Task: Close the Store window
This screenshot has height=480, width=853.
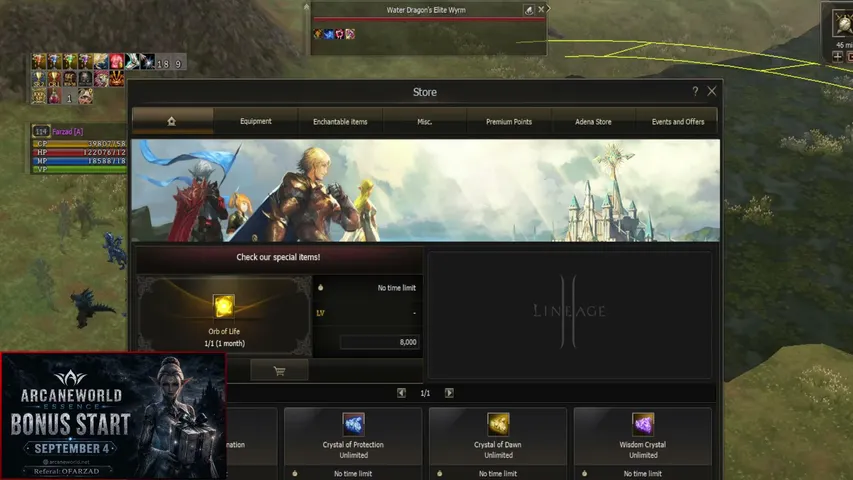Action: tap(712, 91)
